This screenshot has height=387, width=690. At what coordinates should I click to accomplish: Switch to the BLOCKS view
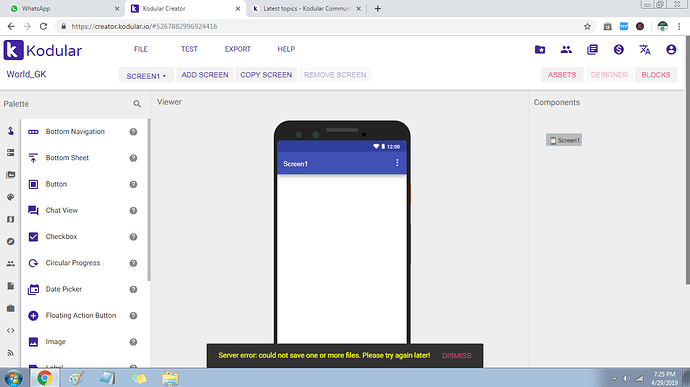(656, 75)
